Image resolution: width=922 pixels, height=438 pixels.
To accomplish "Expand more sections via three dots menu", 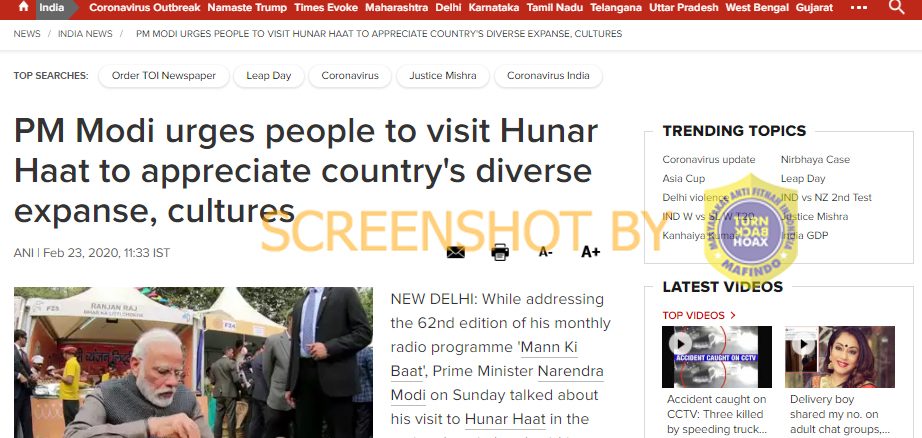I will coord(857,8).
